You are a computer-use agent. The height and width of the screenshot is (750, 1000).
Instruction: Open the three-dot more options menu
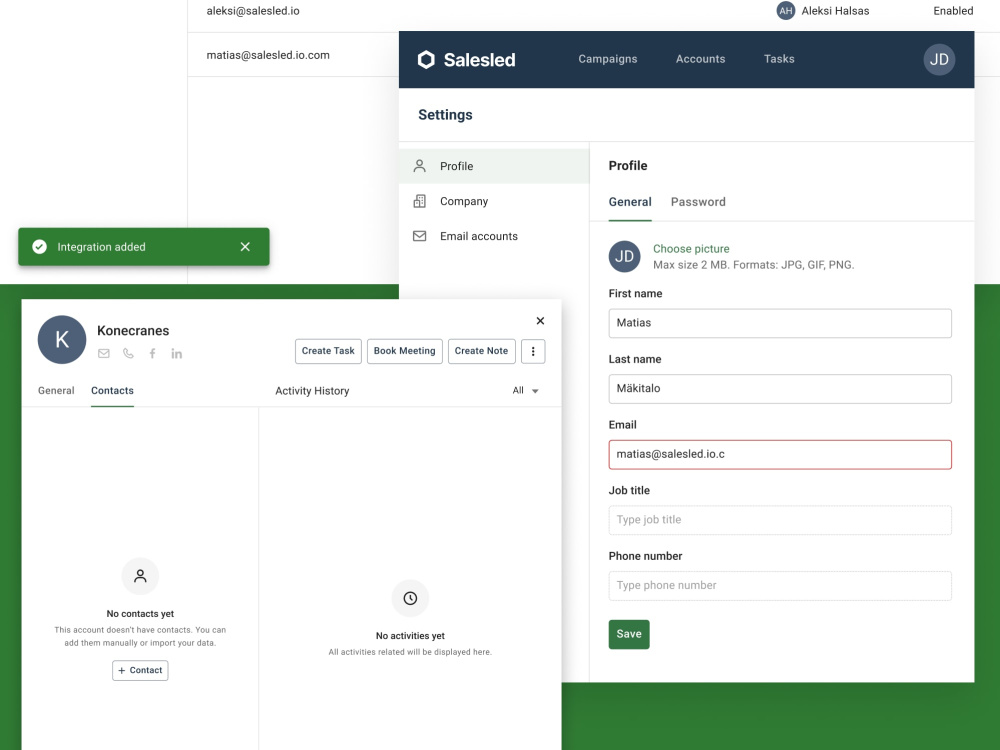point(533,351)
